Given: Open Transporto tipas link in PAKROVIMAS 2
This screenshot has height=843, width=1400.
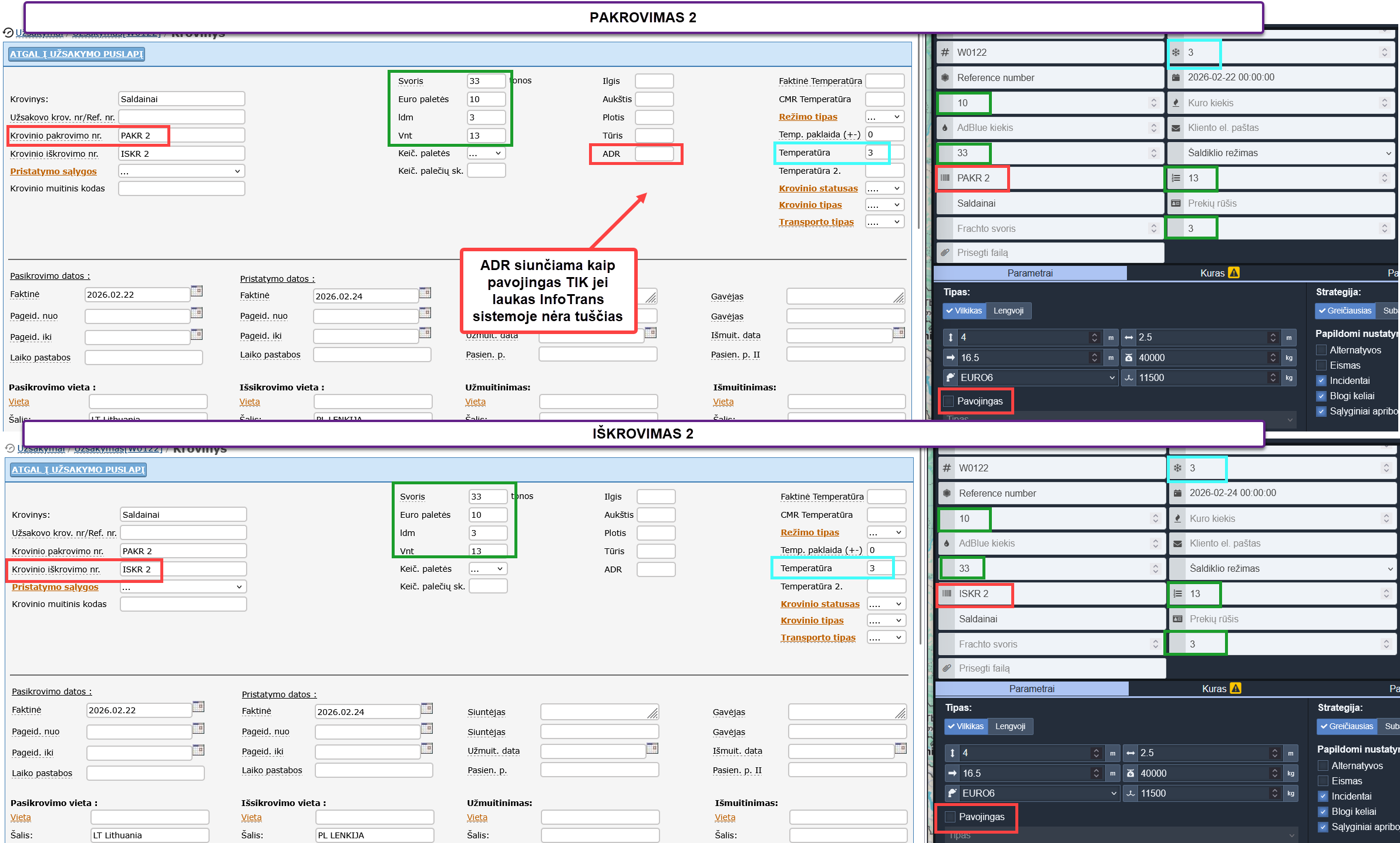Looking at the screenshot, I should [x=816, y=222].
